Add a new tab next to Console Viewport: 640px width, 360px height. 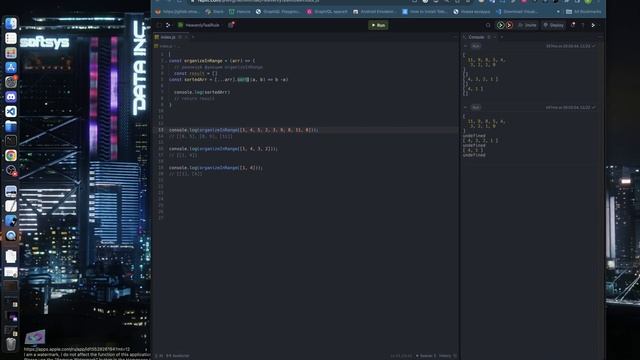[x=502, y=37]
